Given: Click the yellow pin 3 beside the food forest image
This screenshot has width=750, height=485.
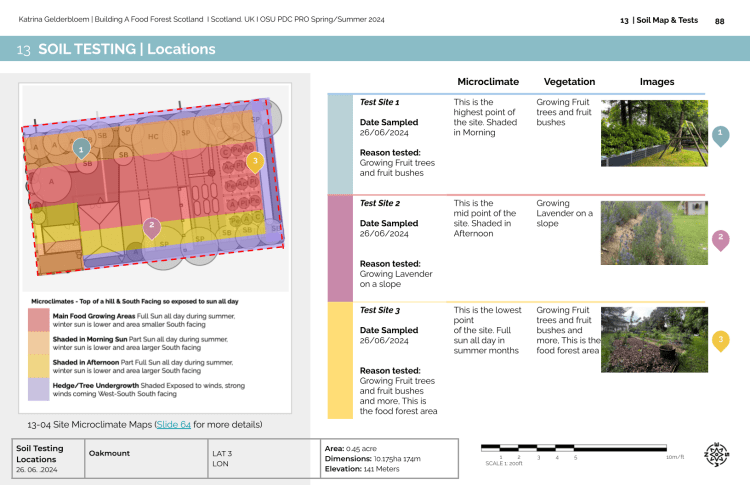Looking at the screenshot, I should tap(720, 341).
